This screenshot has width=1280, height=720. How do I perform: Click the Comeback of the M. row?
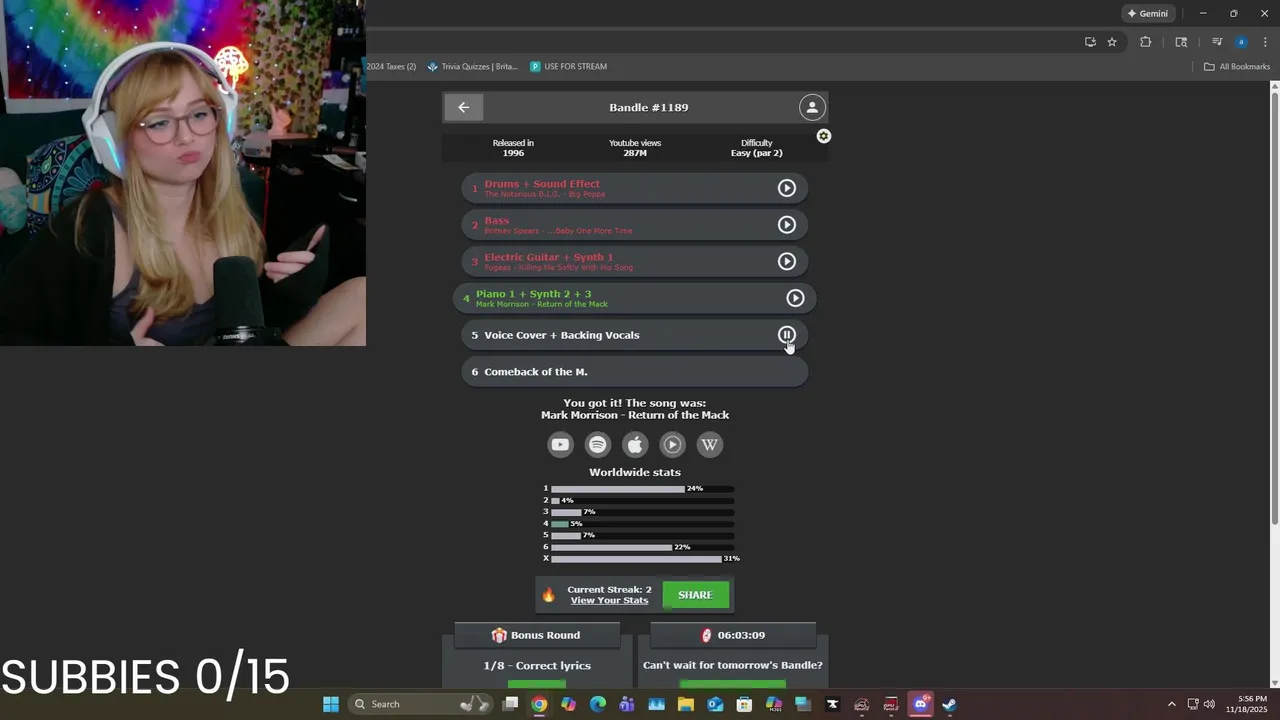pyautogui.click(x=635, y=372)
